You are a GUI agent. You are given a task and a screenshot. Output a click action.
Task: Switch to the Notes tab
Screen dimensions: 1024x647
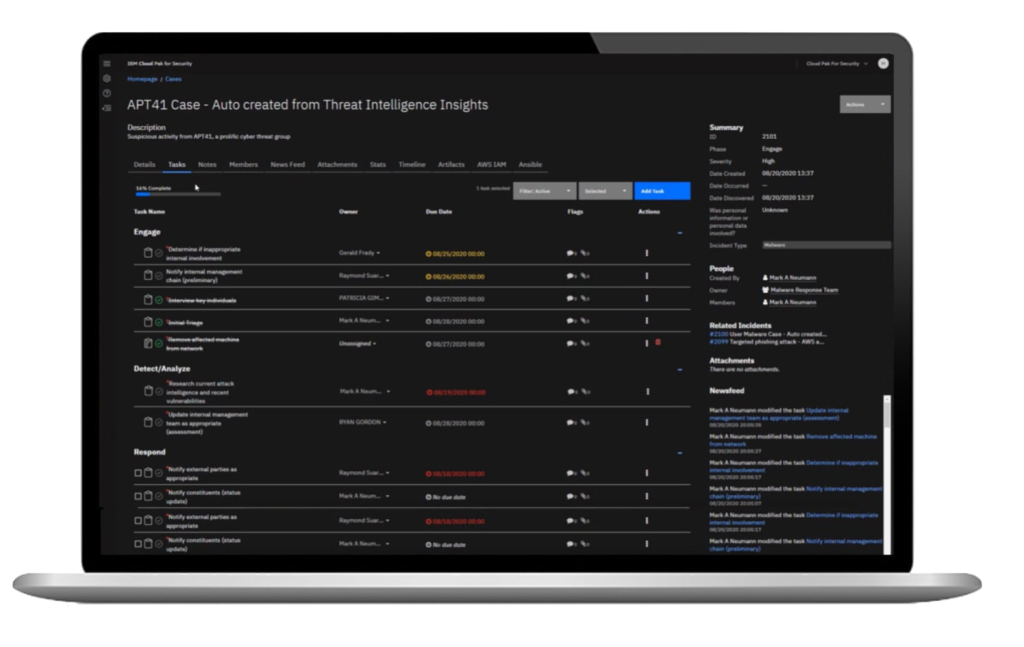pyautogui.click(x=207, y=165)
